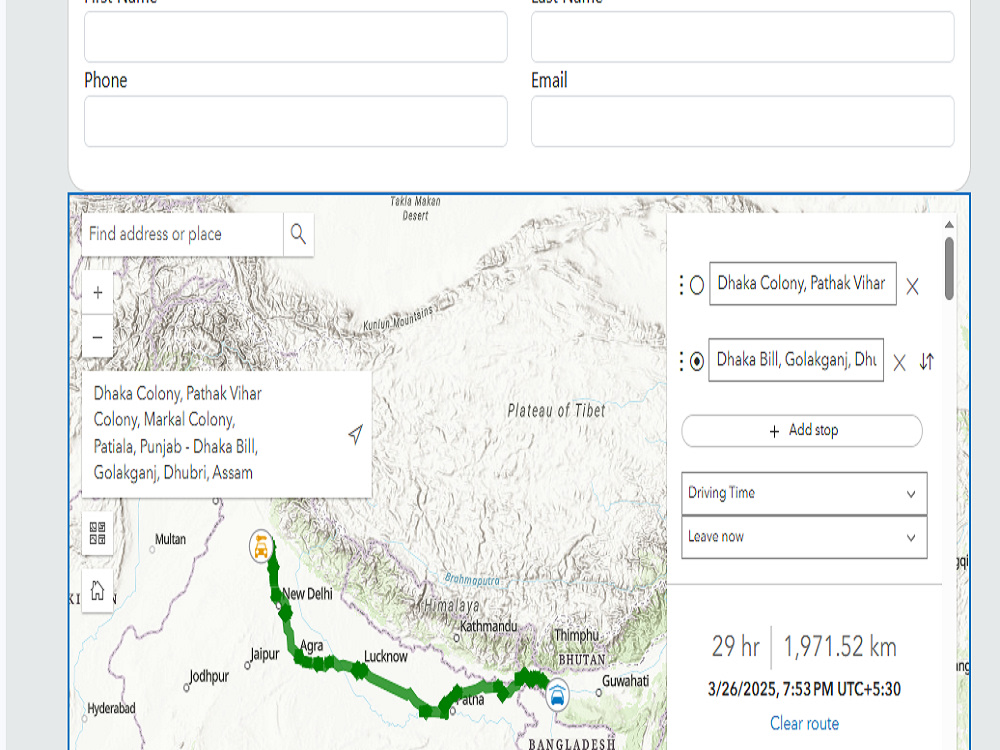1000x750 pixels.
Task: Zoom in the map with plus button
Action: pos(98,293)
